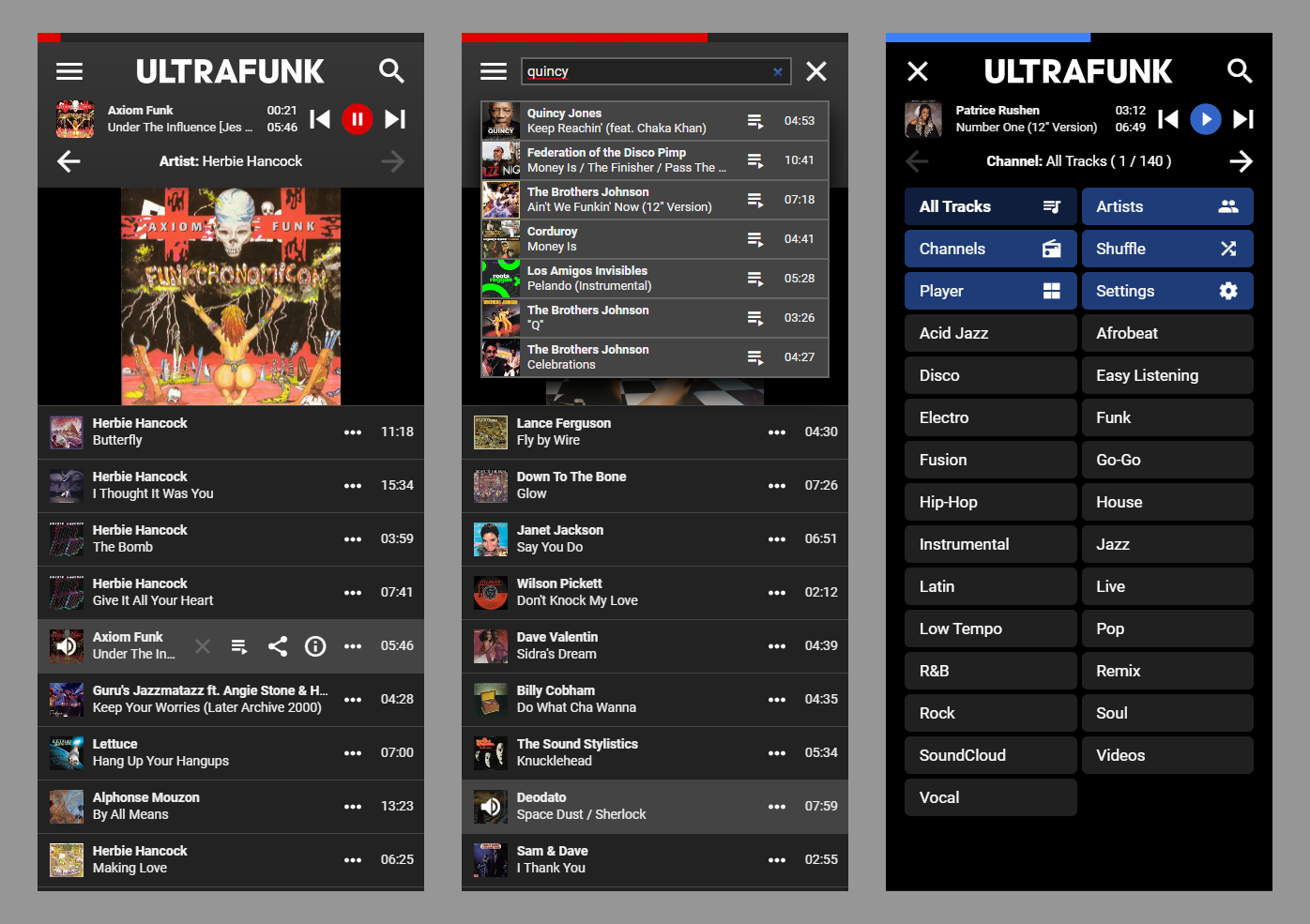
Task: Queue Quincy Jones Keep Reachin' result
Action: pyautogui.click(x=755, y=121)
